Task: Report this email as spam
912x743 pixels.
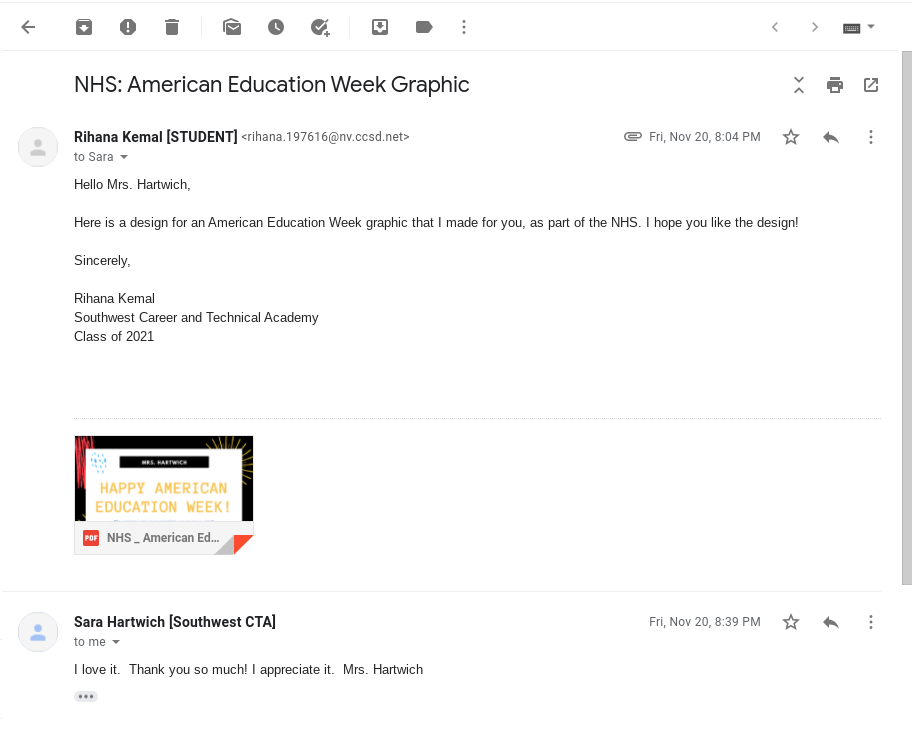Action: click(x=128, y=27)
